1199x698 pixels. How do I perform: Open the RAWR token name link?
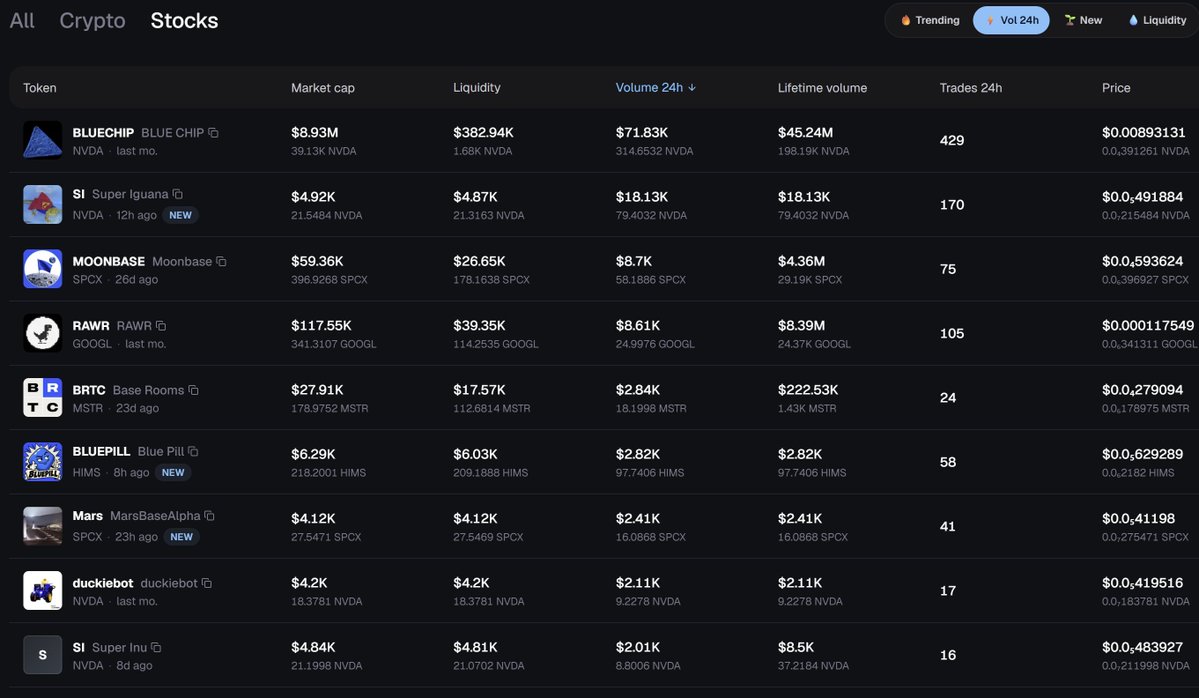click(91, 326)
